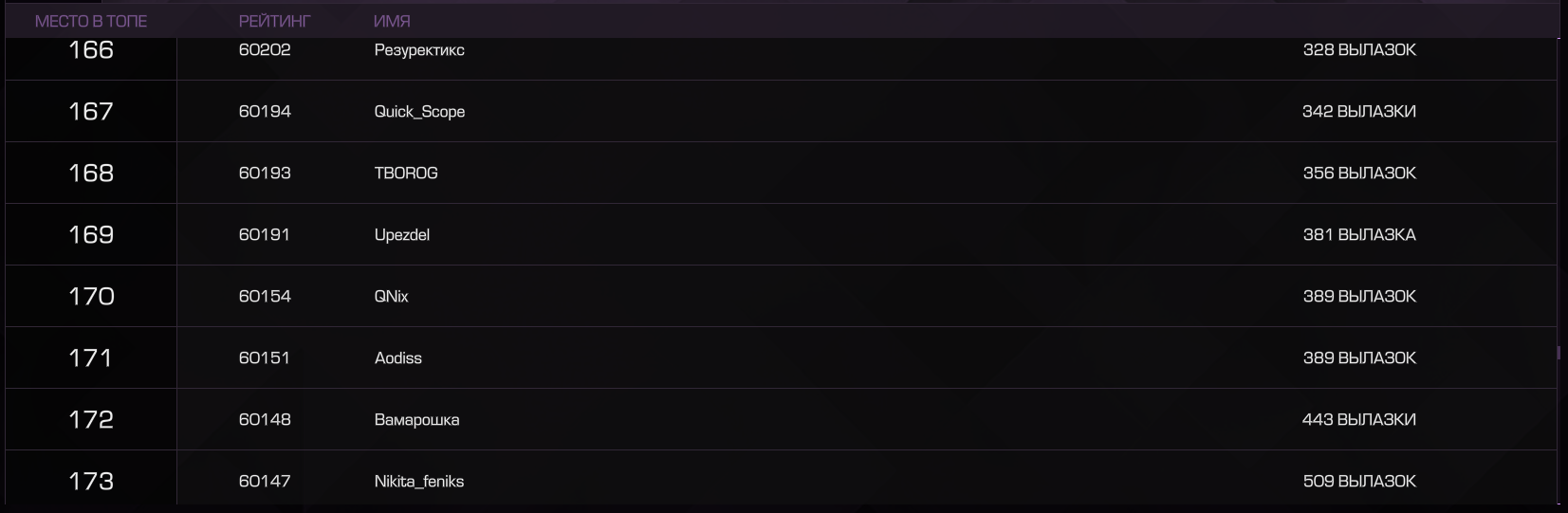
Task: Open the Nikita_feniks player entry
Action: tap(419, 482)
